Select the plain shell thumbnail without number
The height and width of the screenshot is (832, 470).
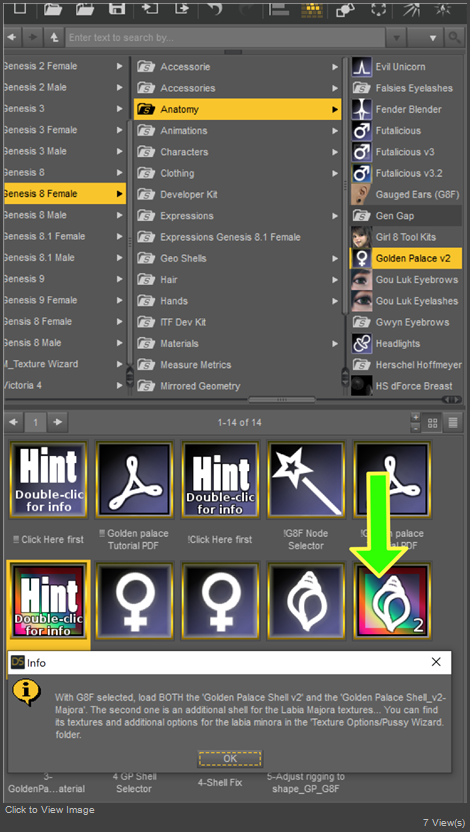(306, 601)
